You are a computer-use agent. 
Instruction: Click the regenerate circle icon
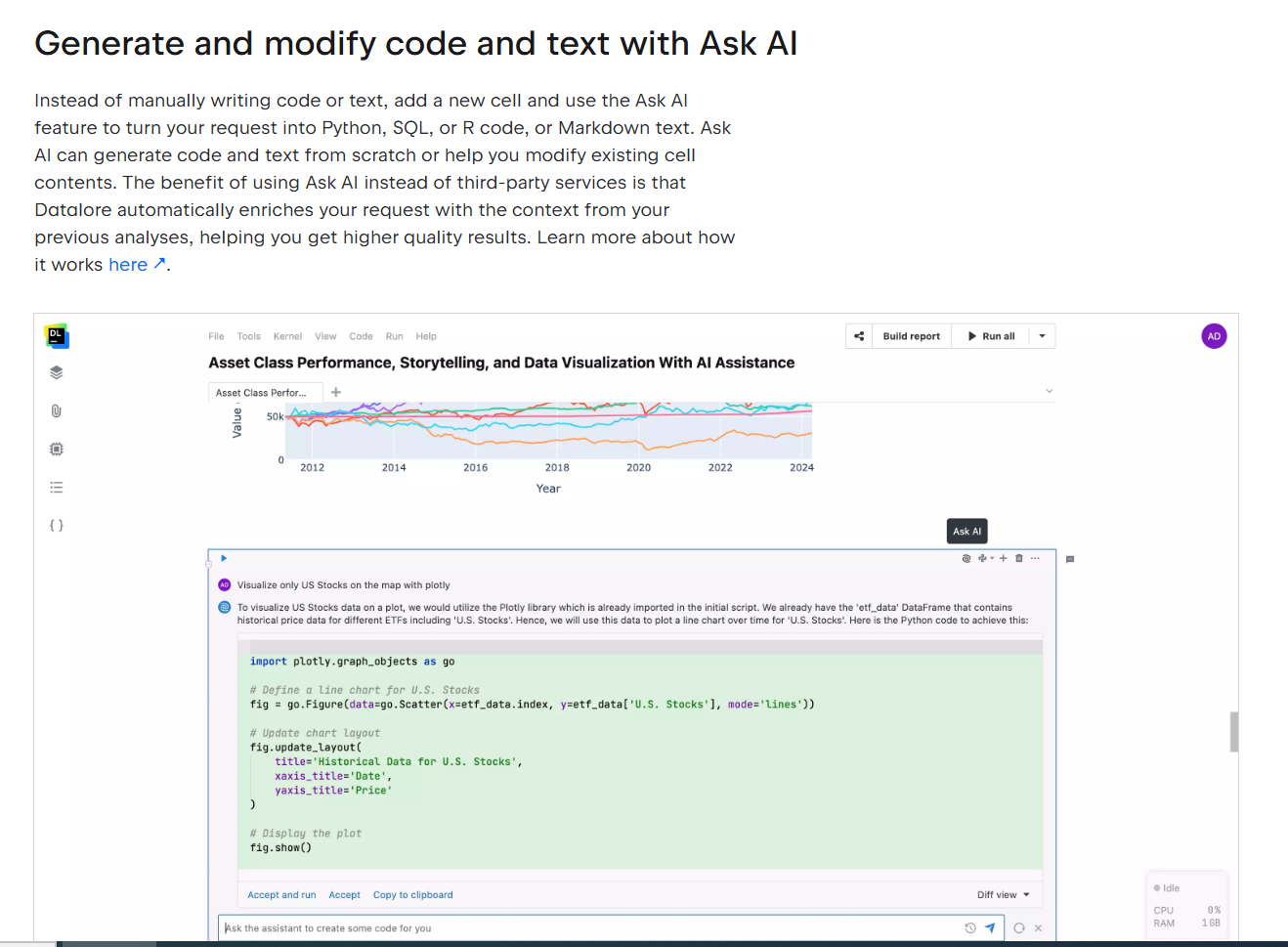[1019, 928]
